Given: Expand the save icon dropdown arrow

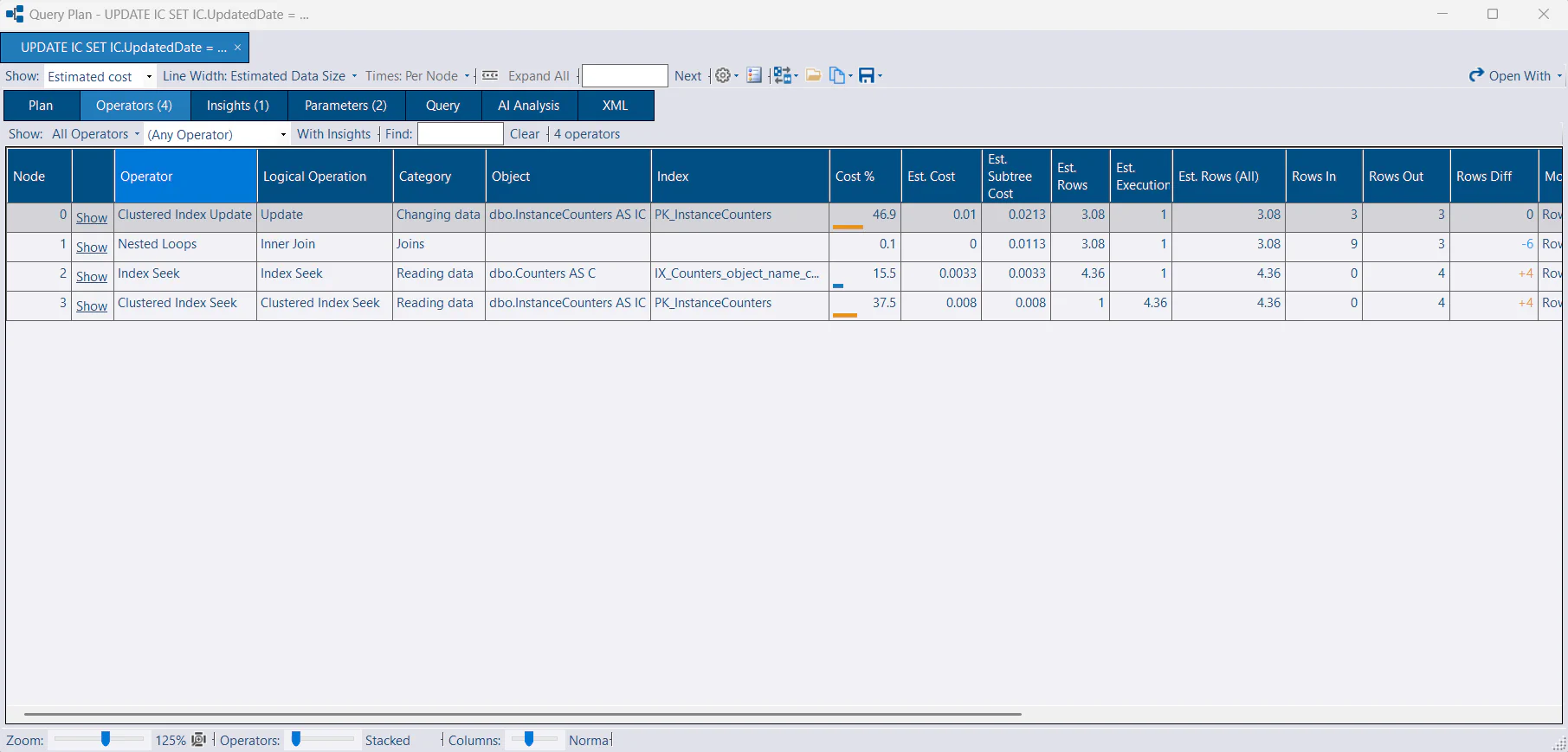Looking at the screenshot, I should point(880,76).
